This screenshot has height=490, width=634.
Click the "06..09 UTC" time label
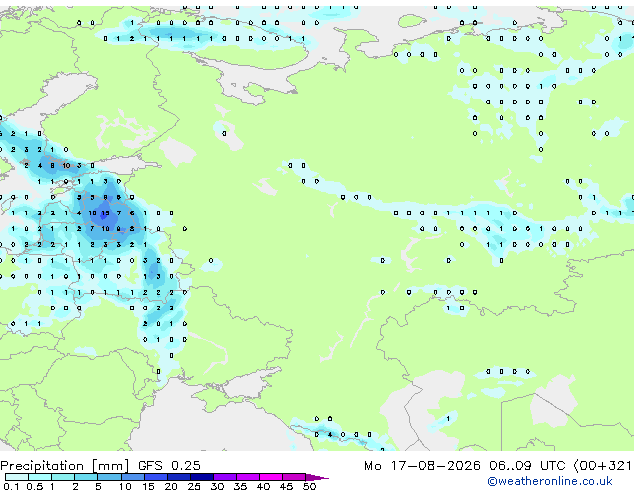[527, 466]
